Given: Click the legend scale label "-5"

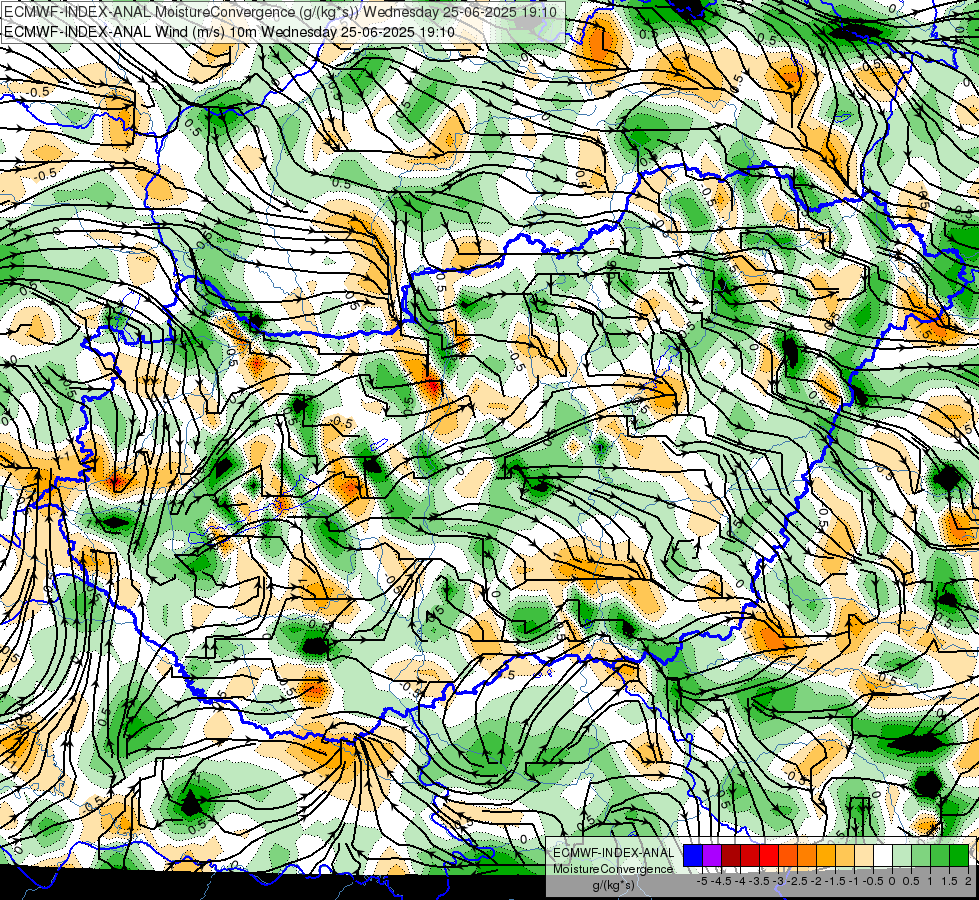Looking at the screenshot, I should click(702, 881).
